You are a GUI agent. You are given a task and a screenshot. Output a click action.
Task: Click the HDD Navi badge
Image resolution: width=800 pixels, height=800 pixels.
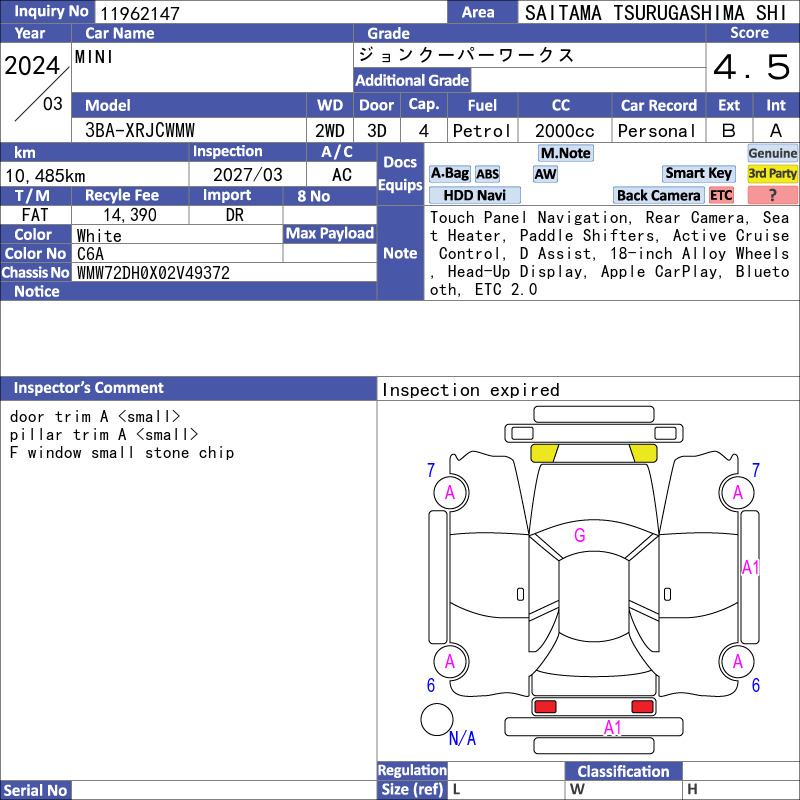coord(474,195)
